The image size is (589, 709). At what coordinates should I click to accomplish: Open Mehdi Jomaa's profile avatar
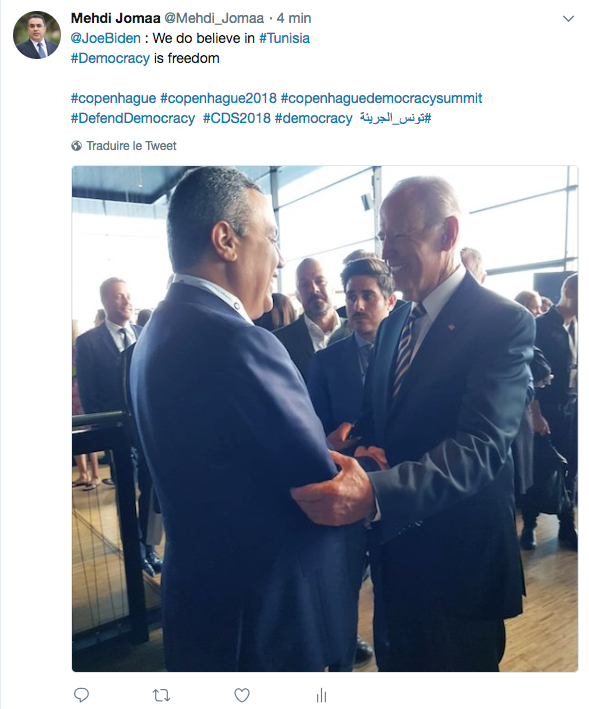tap(37, 35)
